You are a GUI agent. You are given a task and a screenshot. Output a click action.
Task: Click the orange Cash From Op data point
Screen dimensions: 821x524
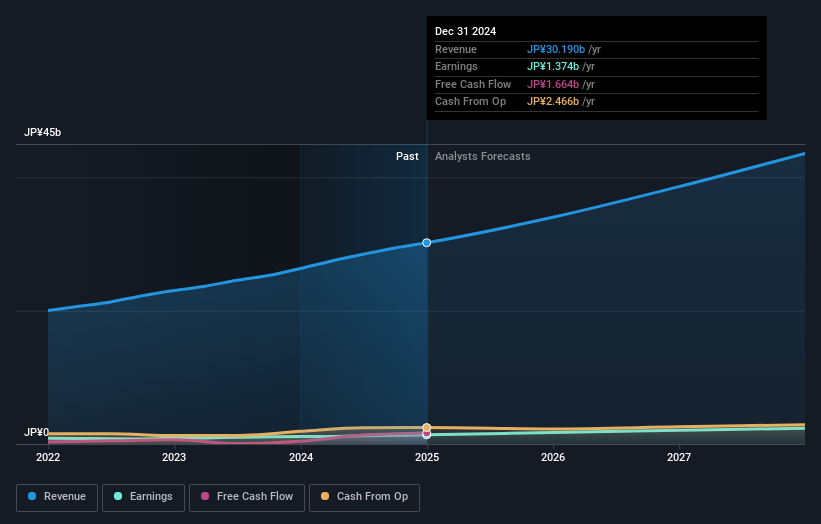pos(427,427)
